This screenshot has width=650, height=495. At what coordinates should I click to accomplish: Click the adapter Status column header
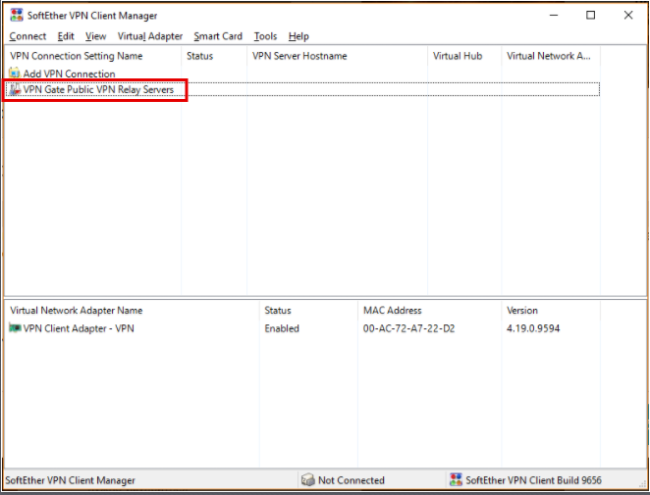(308, 311)
